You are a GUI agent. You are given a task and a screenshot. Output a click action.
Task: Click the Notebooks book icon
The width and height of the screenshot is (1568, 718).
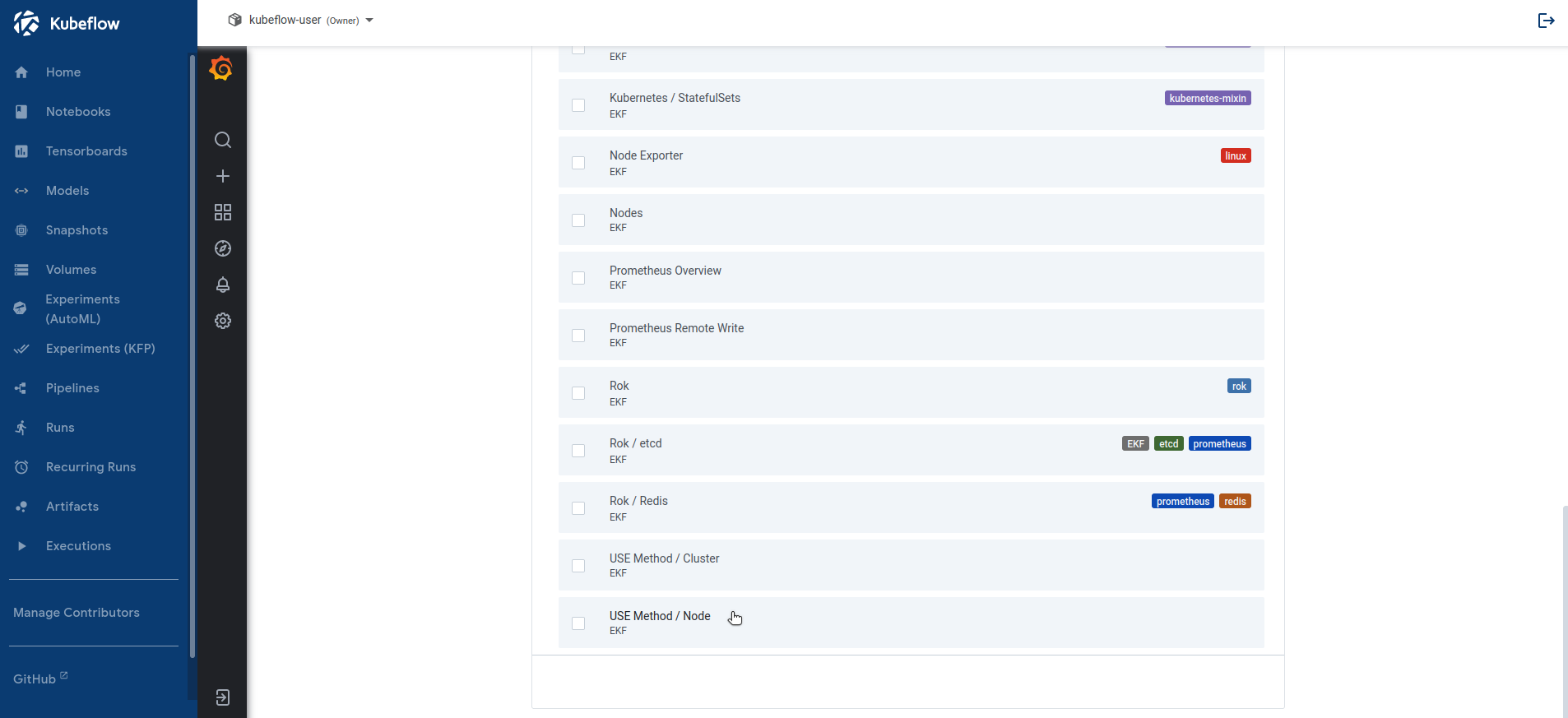(21, 112)
